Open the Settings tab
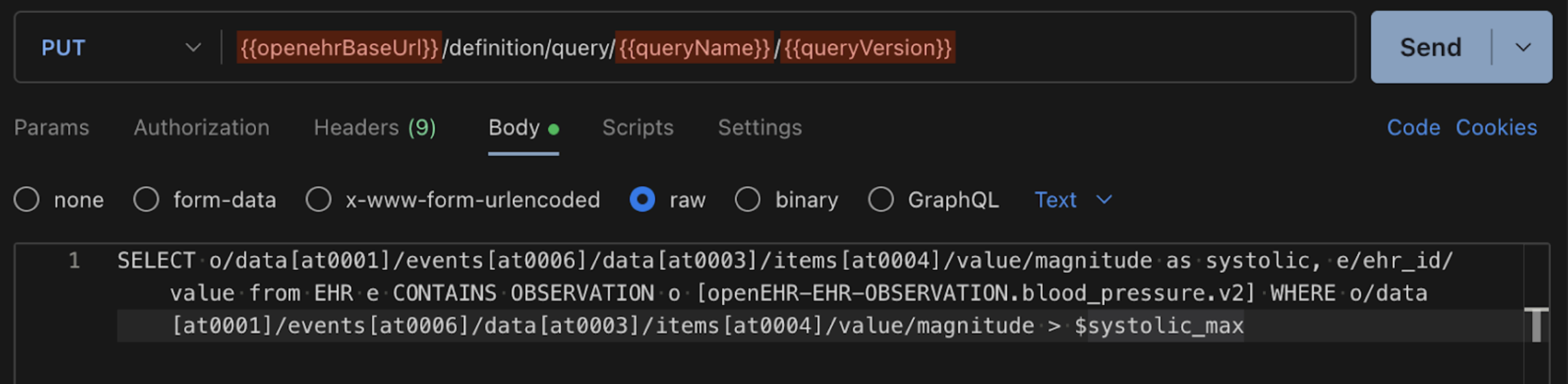Screen dimensions: 1568x384 point(760,128)
